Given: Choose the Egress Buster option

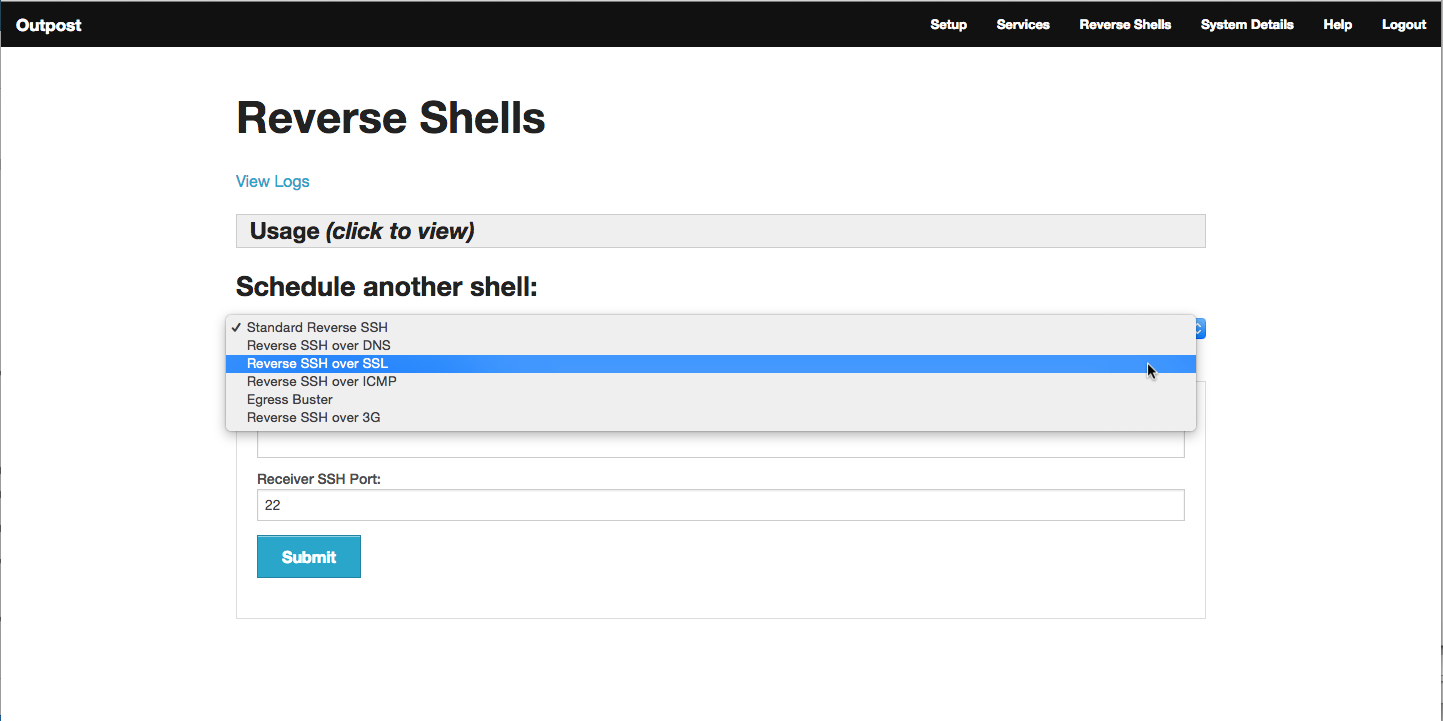Looking at the screenshot, I should tap(290, 400).
